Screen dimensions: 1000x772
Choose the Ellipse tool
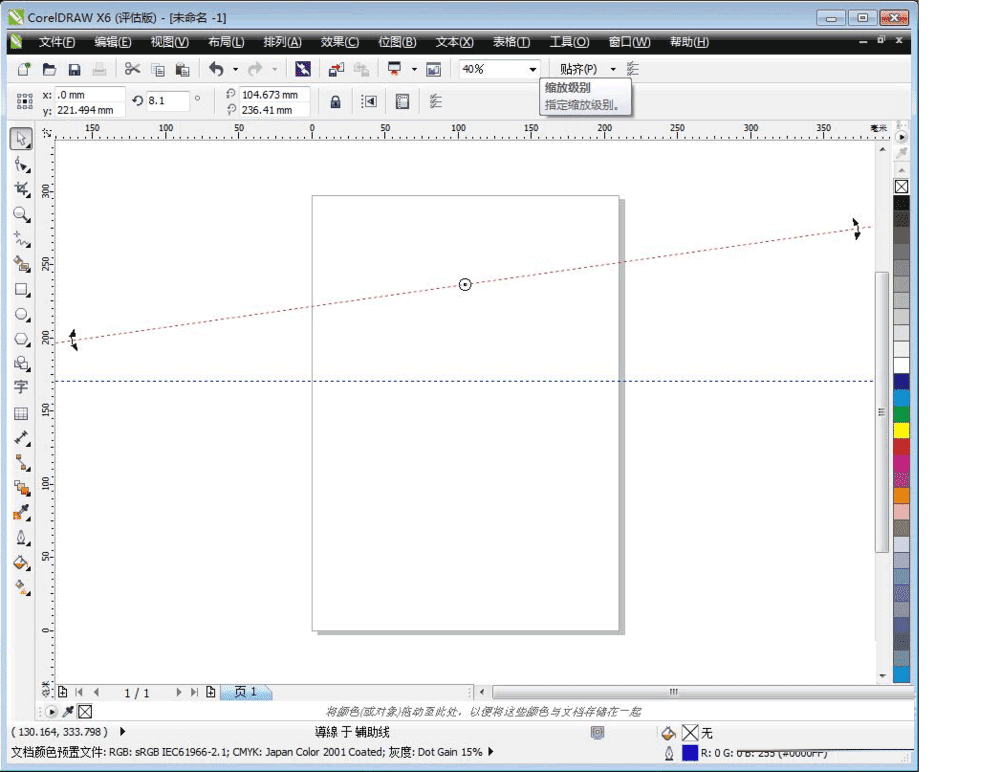[21, 314]
